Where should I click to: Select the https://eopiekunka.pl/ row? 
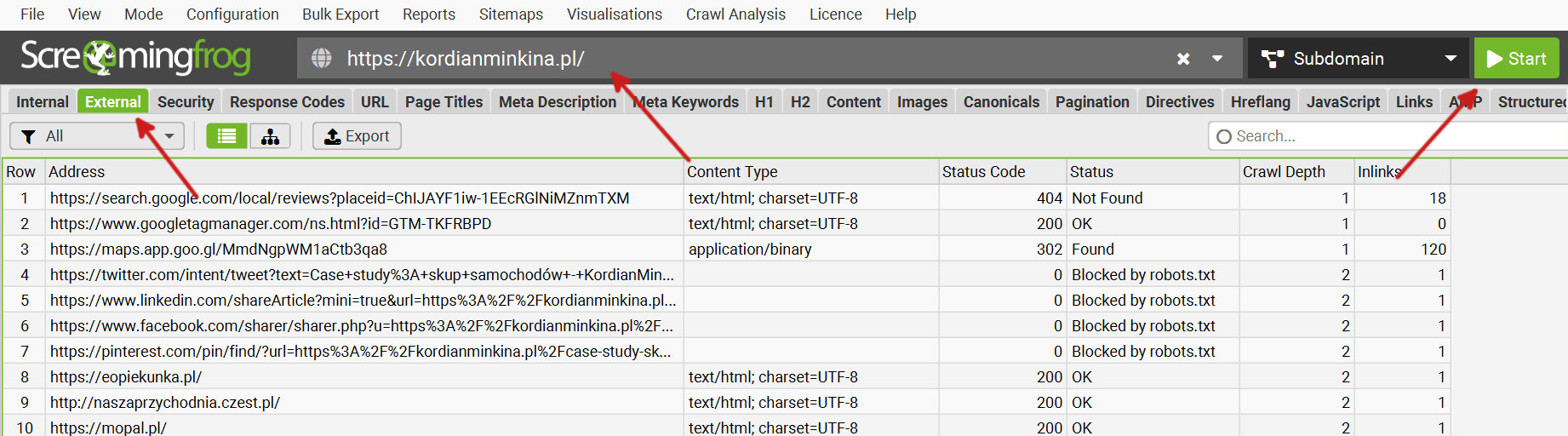[x=726, y=377]
